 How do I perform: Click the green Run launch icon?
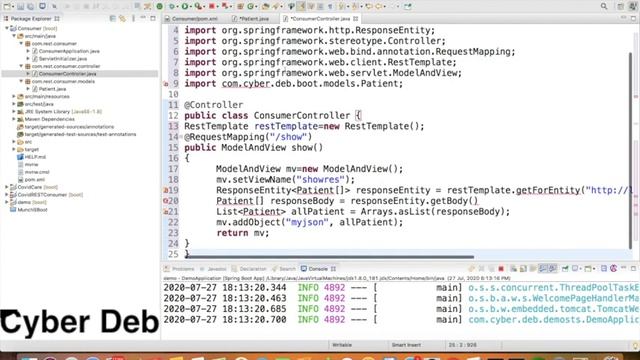(x=185, y=6)
